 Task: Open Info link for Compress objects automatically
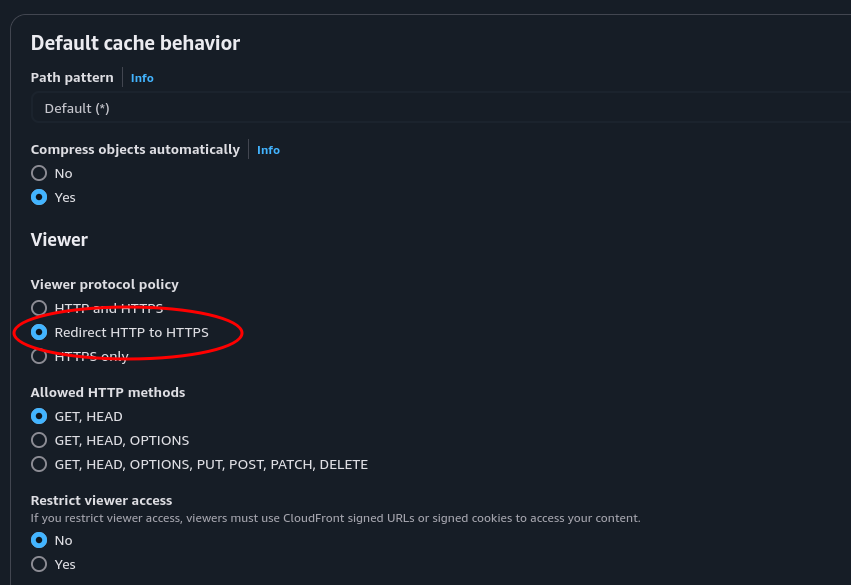point(268,150)
